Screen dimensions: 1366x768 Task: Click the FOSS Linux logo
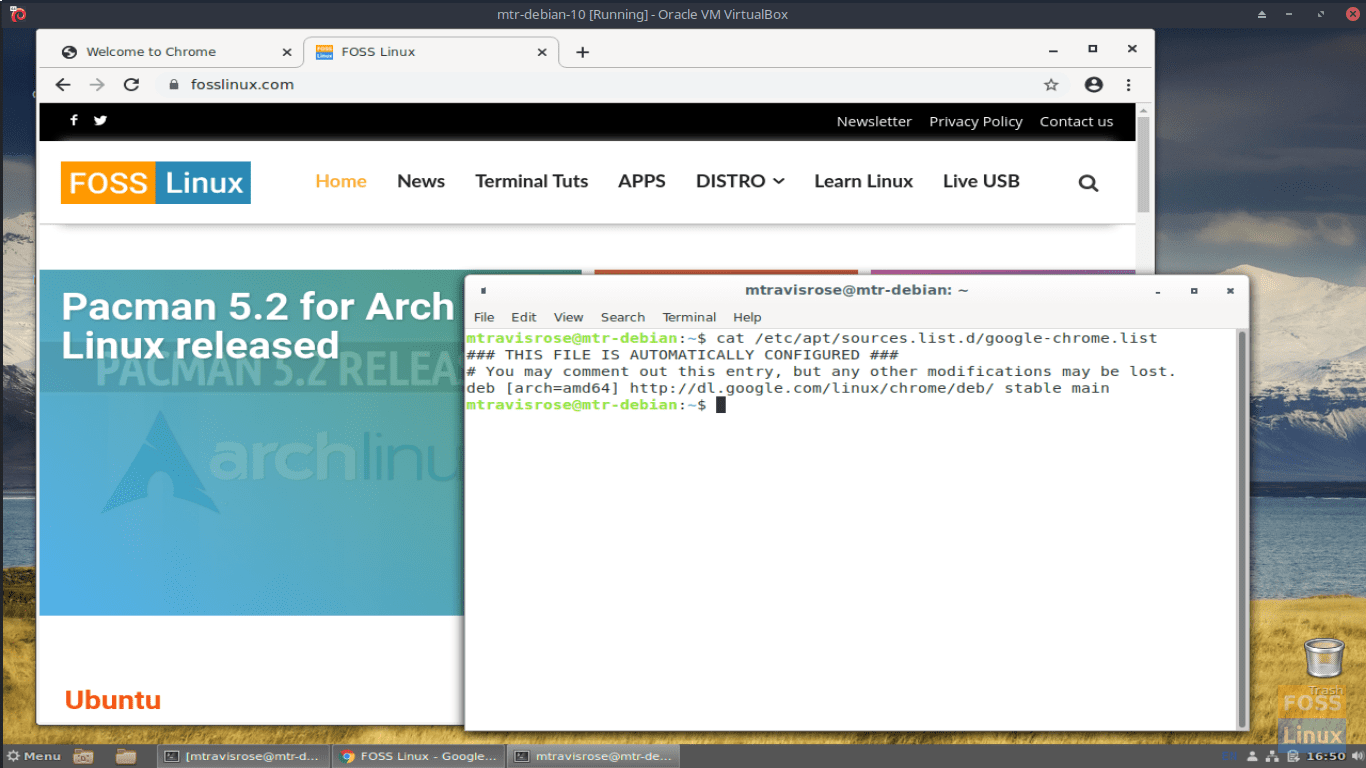tap(156, 183)
